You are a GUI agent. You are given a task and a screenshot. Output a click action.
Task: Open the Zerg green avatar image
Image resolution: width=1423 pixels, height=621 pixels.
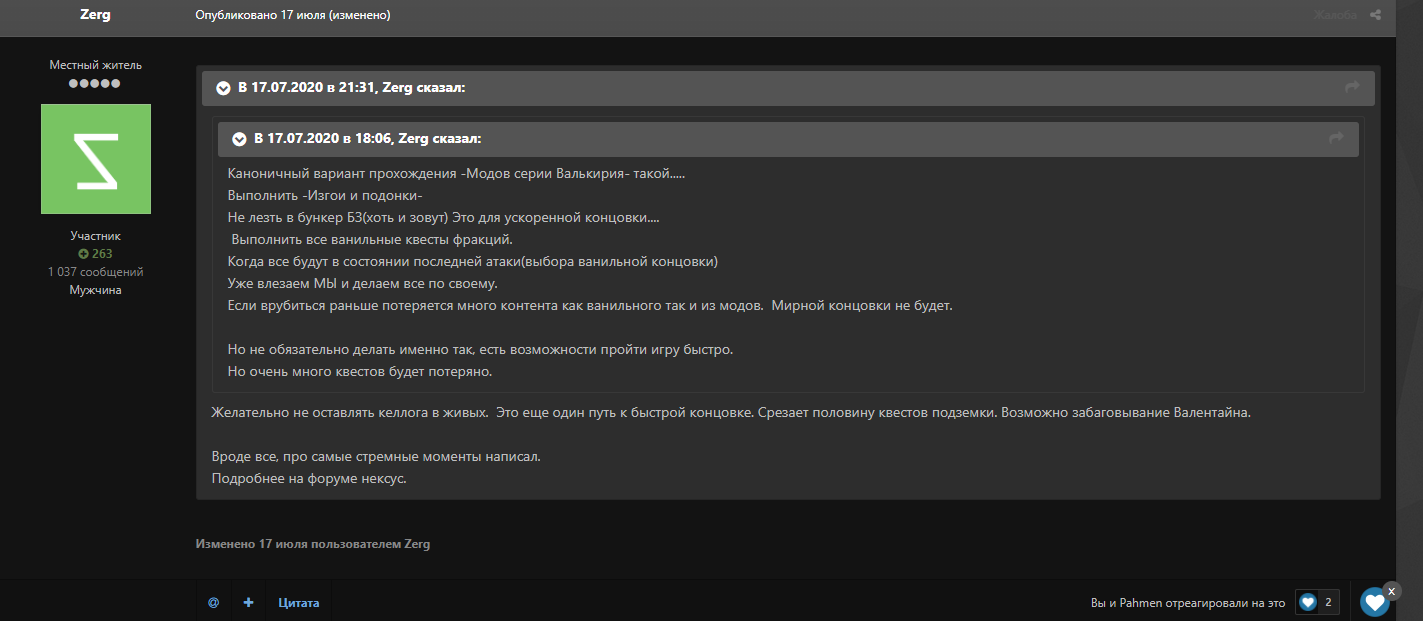pos(96,159)
